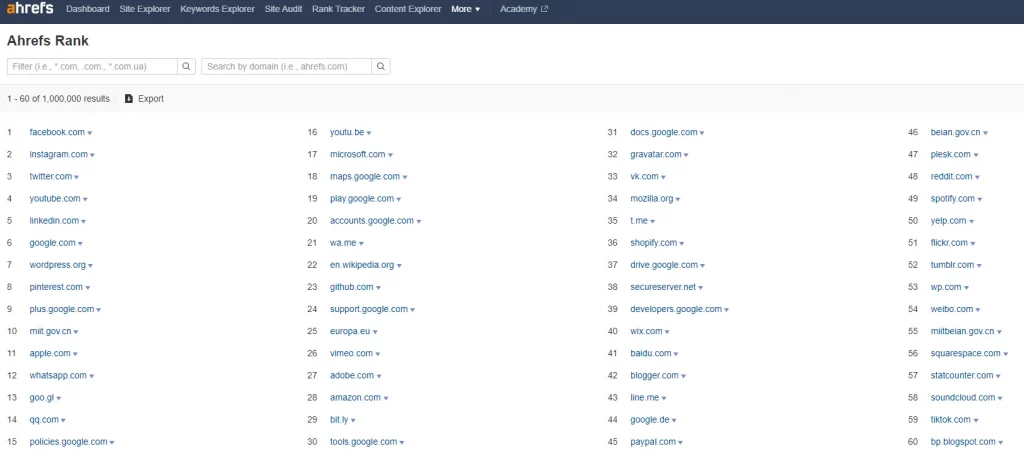Expand the dropdown arrow next to facebook.com
Image resolution: width=1024 pixels, height=463 pixels.
point(89,133)
